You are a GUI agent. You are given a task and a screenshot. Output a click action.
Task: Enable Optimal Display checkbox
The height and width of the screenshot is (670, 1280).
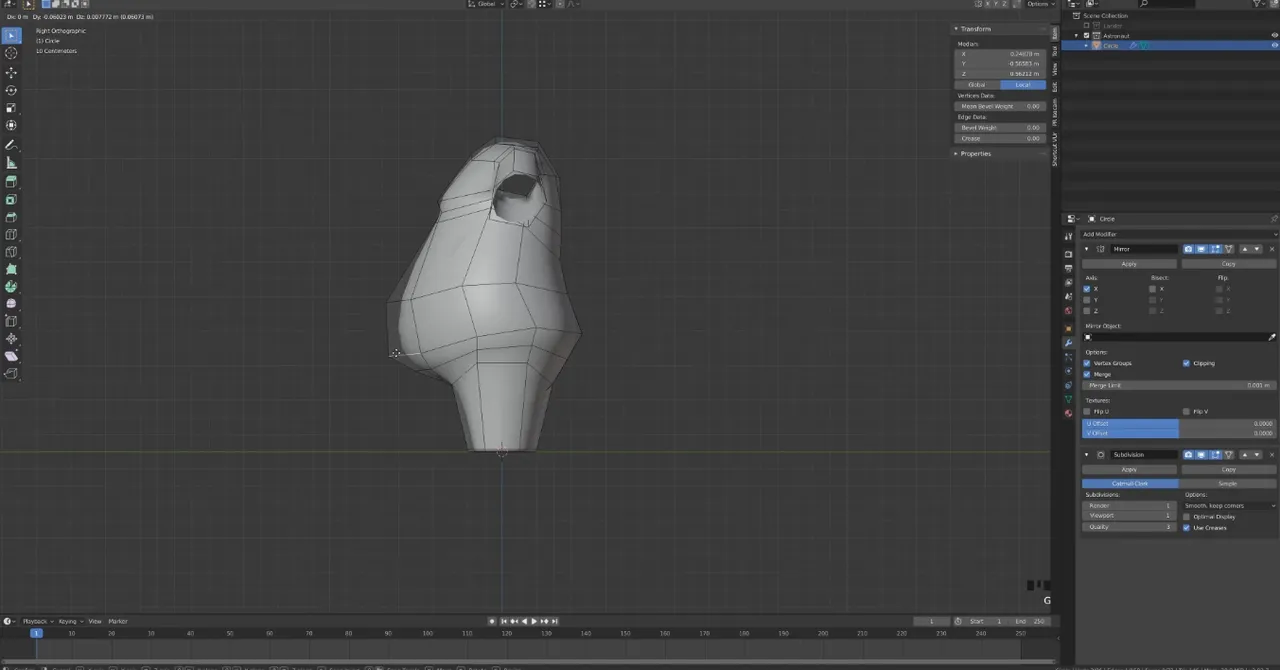pyautogui.click(x=1186, y=517)
